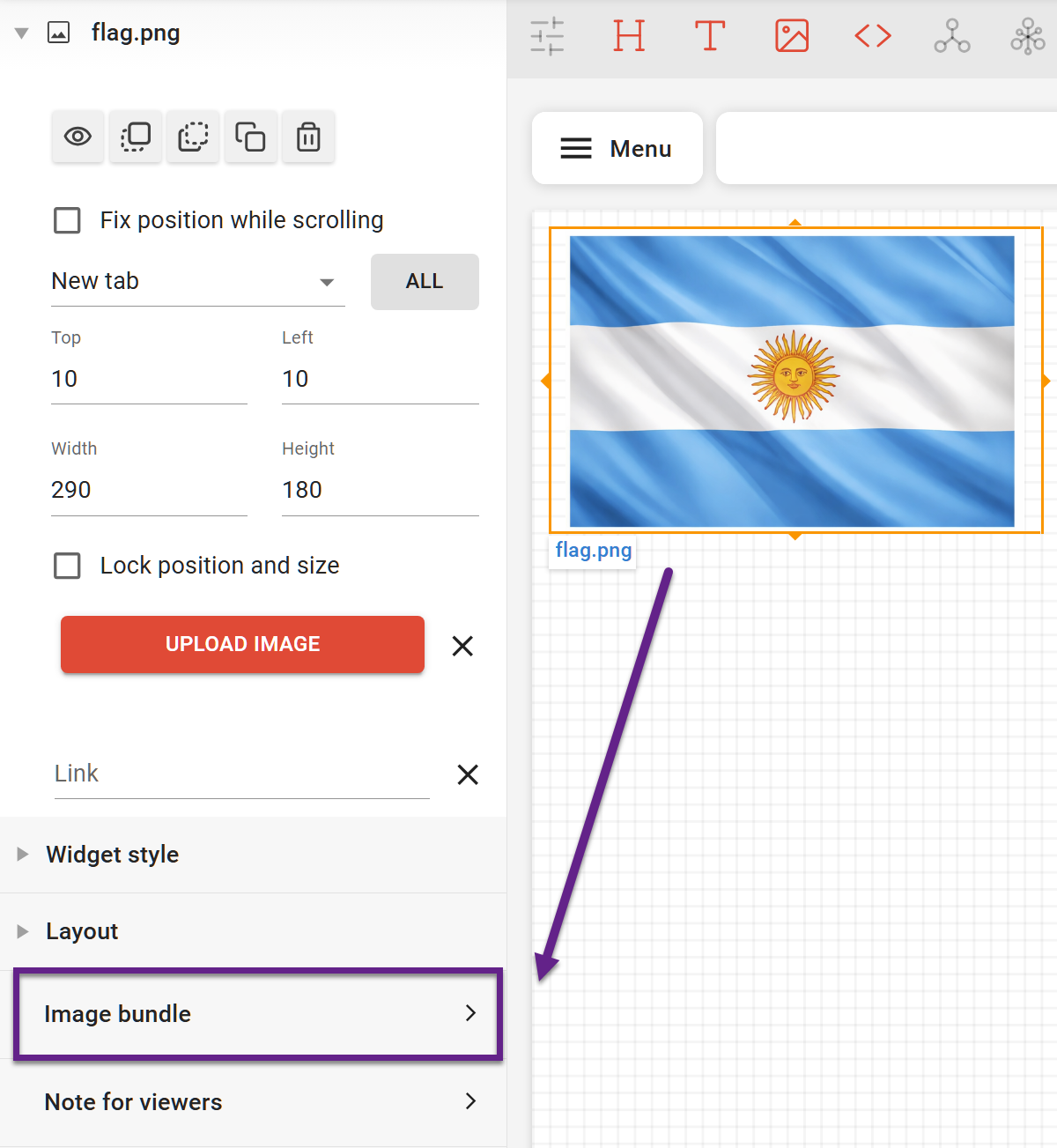The image size is (1057, 1148).
Task: Enable Fix position while scrolling checkbox
Action: click(x=68, y=220)
